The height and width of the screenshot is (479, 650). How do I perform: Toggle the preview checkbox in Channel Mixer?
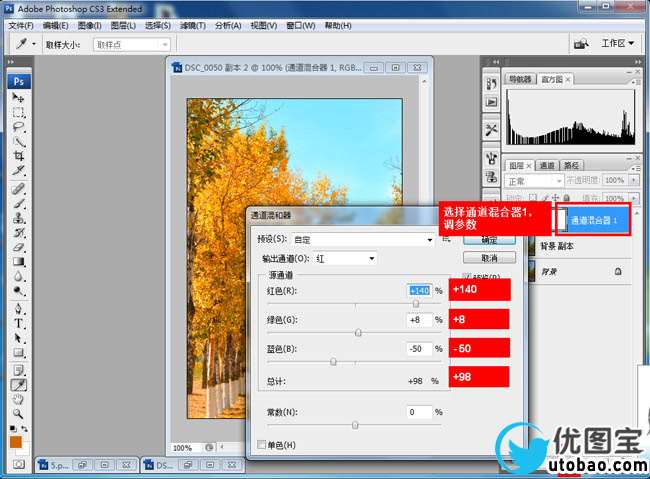click(x=467, y=277)
